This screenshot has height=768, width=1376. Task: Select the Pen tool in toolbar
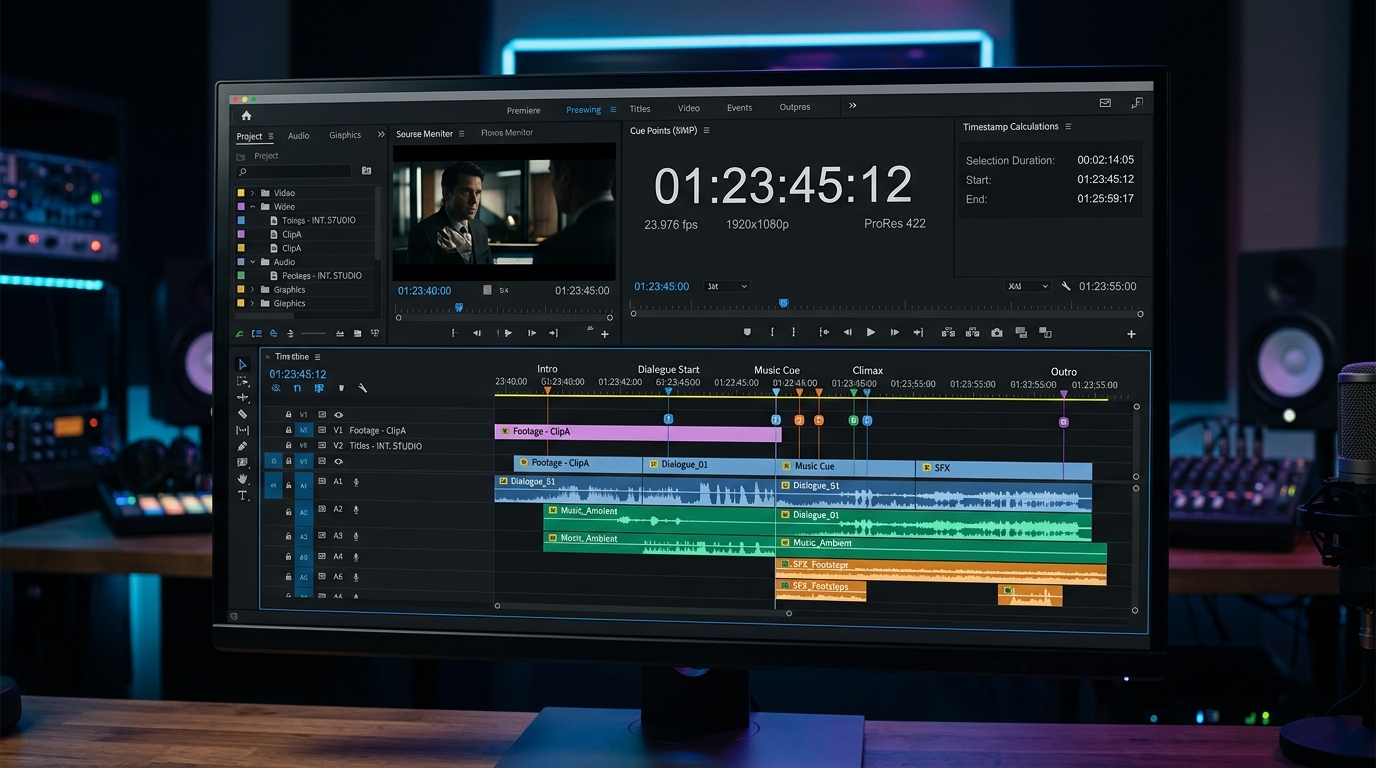tap(242, 446)
